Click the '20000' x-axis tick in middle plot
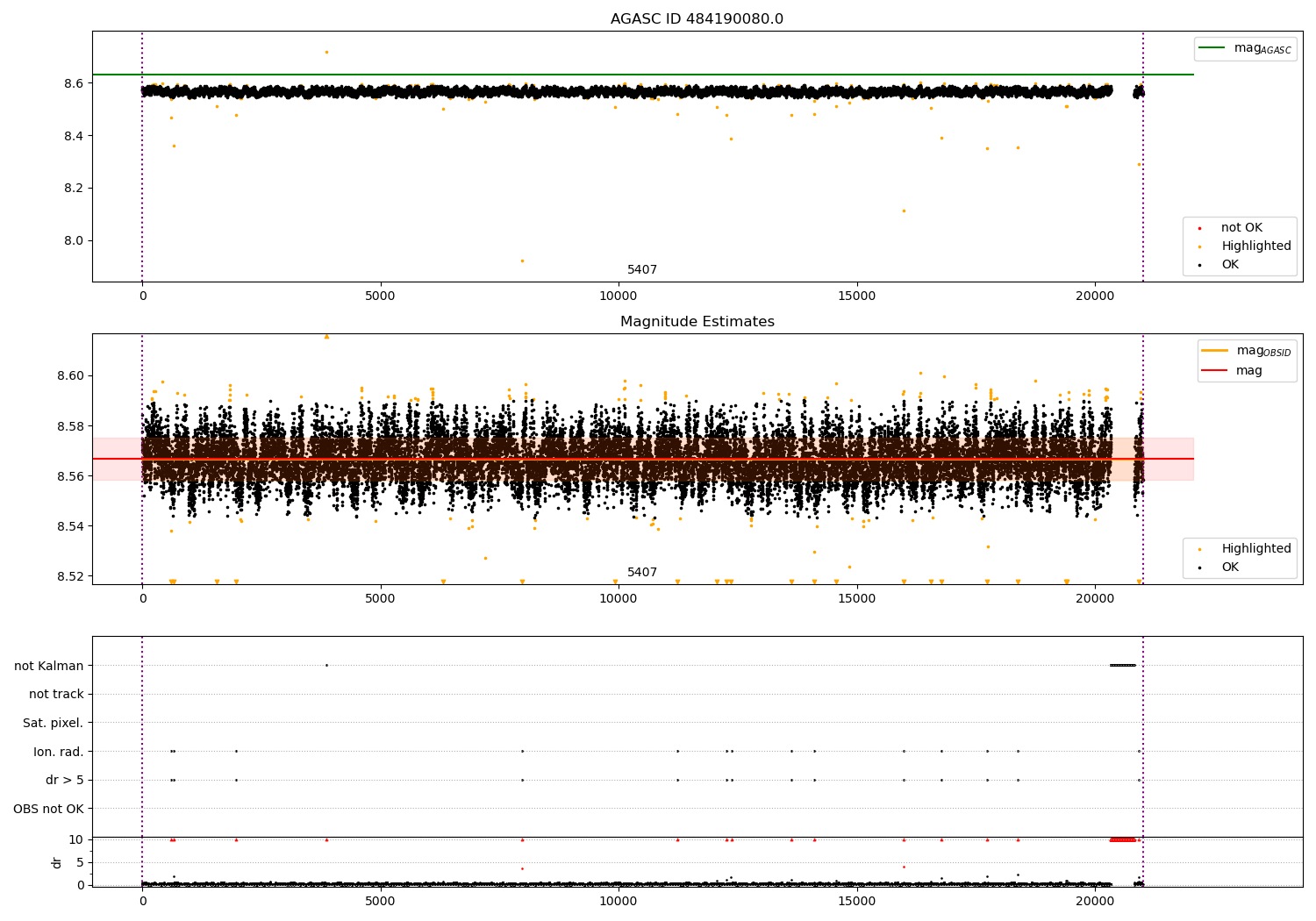Image resolution: width=1316 pixels, height=921 pixels. click(x=1094, y=599)
